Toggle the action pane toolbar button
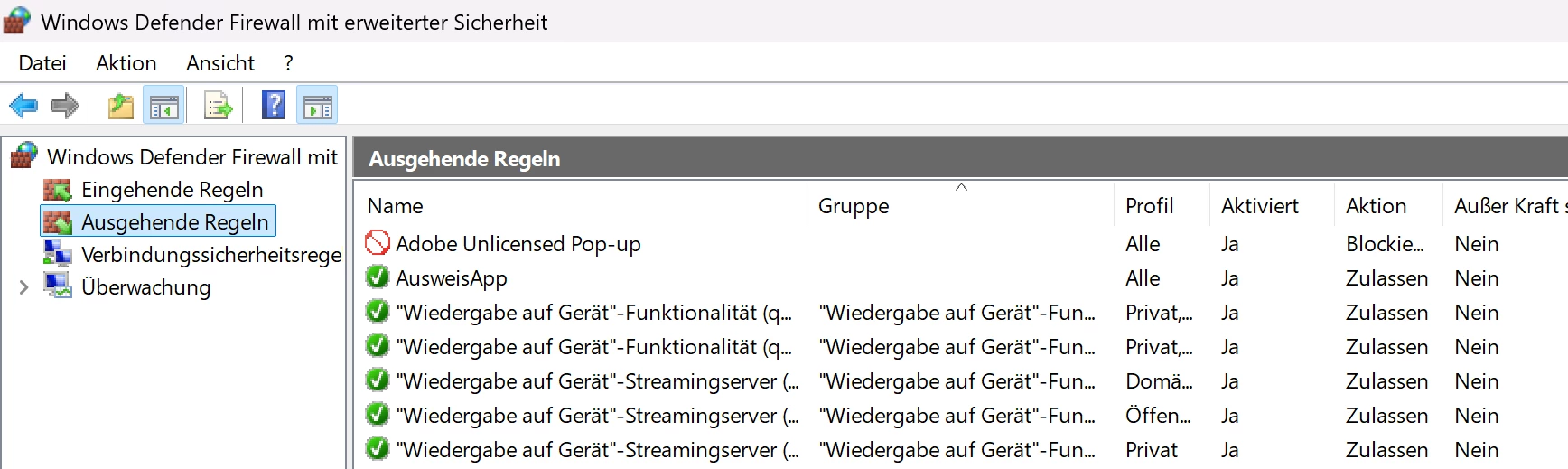This screenshot has height=469, width=1568. click(317, 106)
